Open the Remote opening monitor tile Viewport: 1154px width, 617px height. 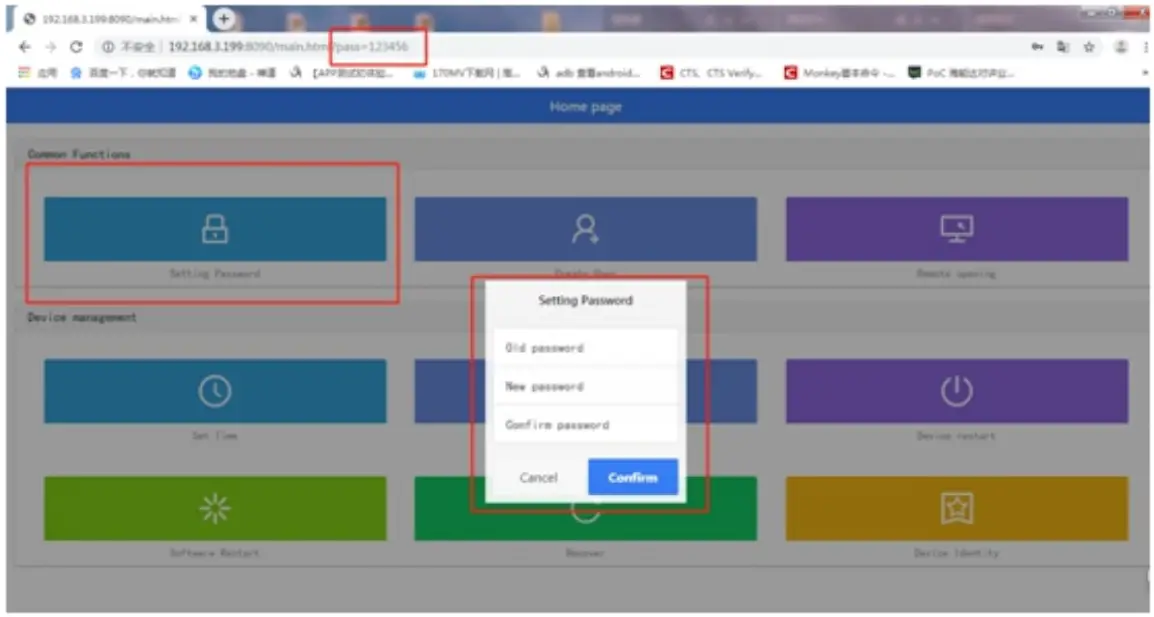(x=957, y=229)
